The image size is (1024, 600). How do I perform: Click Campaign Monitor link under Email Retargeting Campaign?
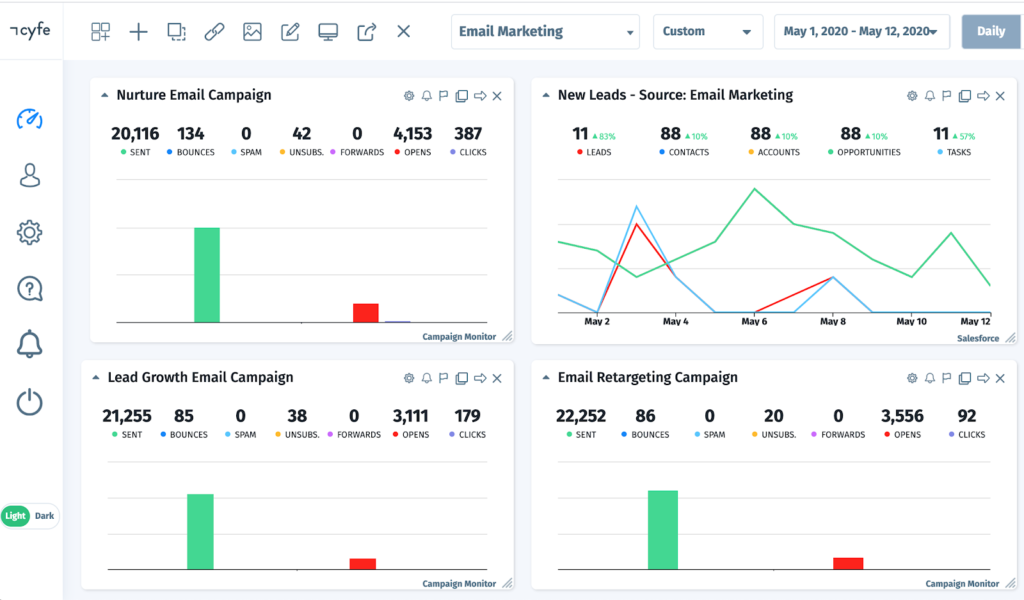(x=962, y=584)
